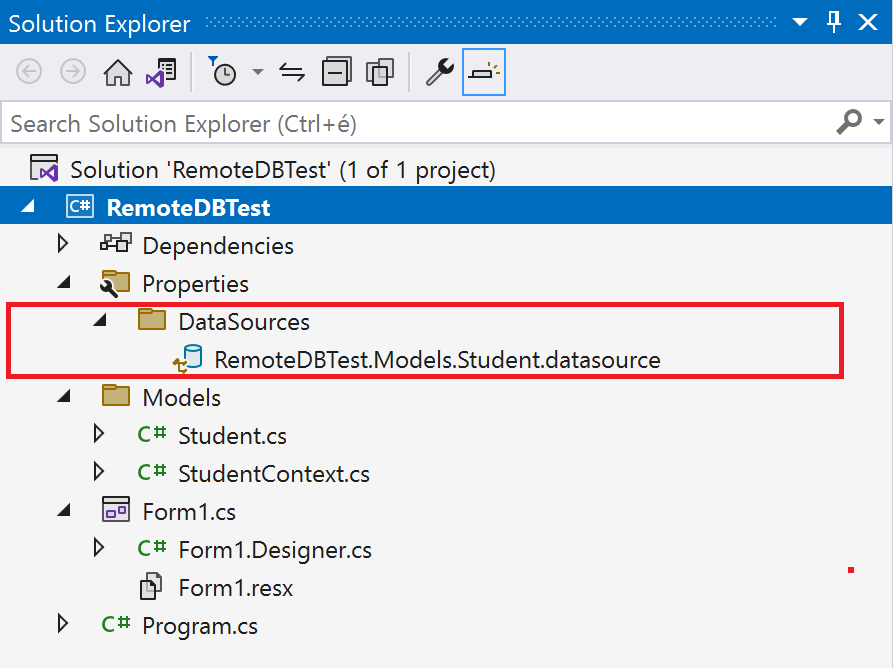Click Sync with Active Document arrows

[x=291, y=72]
